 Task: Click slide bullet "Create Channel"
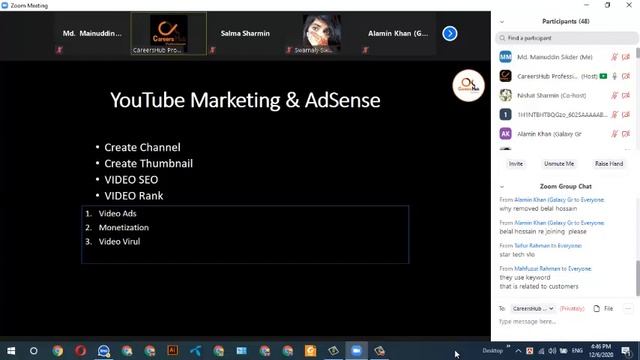click(x=142, y=147)
